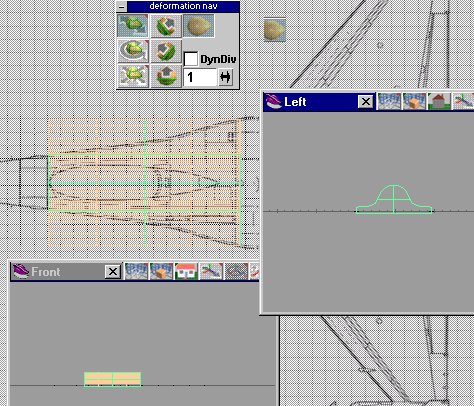Select the deform scale tool icon

pos(133,76)
